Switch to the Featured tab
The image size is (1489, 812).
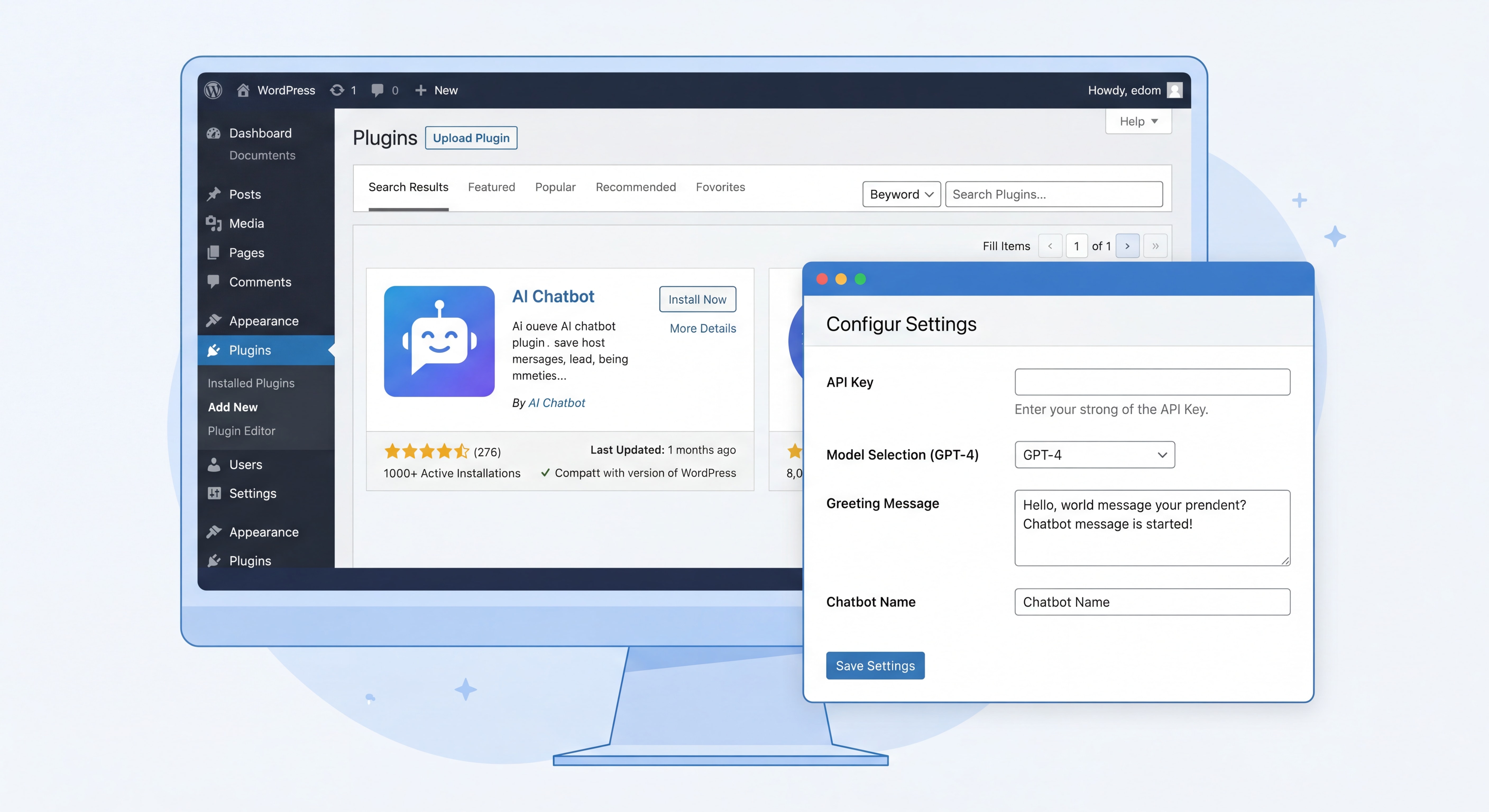[x=491, y=187]
